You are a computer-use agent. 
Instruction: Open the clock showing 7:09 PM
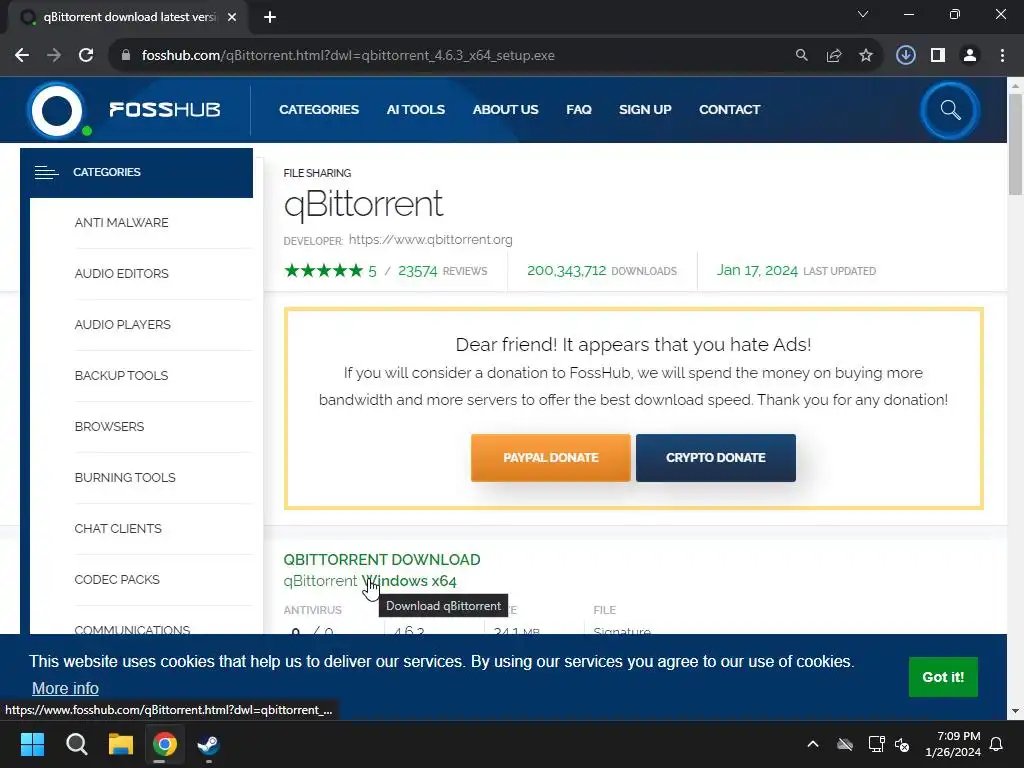pos(953,744)
